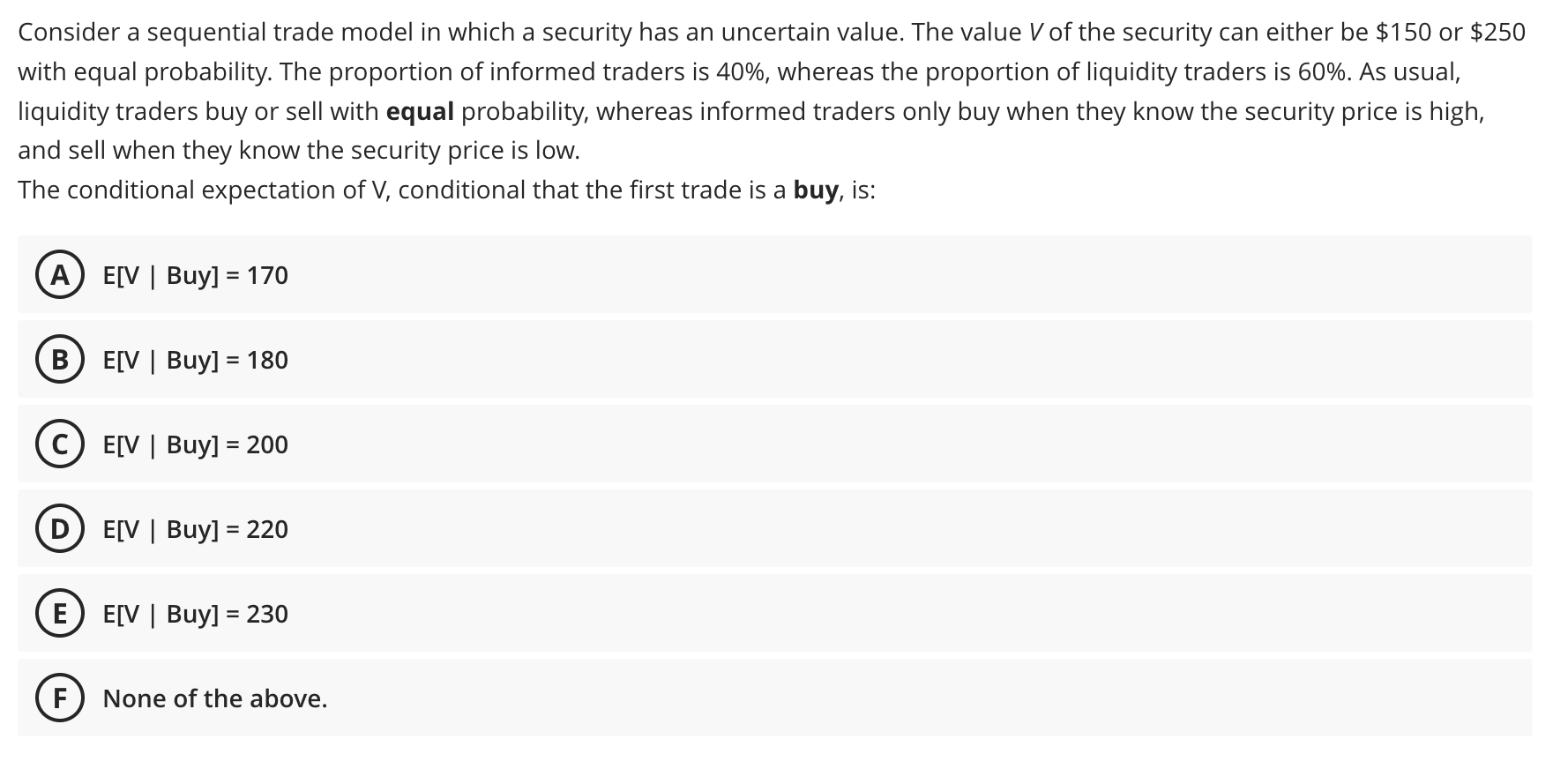Choose E[V | Buy] = 170
Image resolution: width=1568 pixels, height=769 pixels.
[196, 275]
